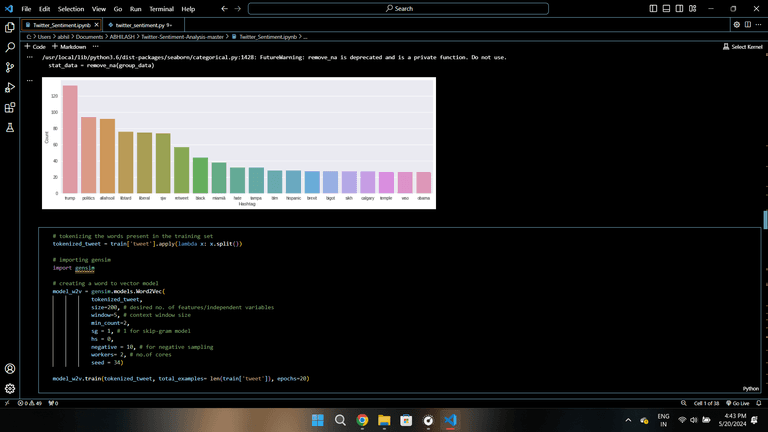Open the Explorer view in activity bar
The width and height of the screenshot is (768, 432).
coord(10,27)
